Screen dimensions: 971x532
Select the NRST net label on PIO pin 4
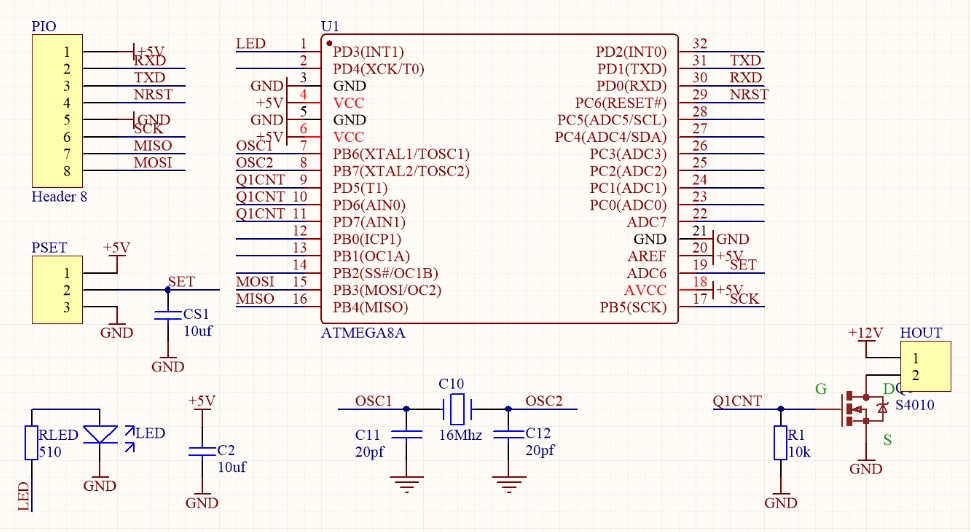(153, 94)
